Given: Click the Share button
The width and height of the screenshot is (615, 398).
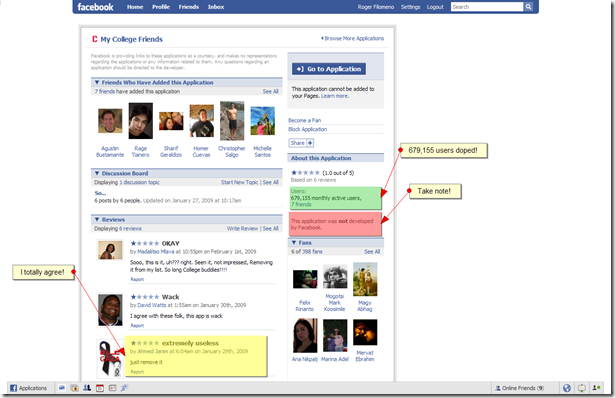Looking at the screenshot, I should coord(301,143).
